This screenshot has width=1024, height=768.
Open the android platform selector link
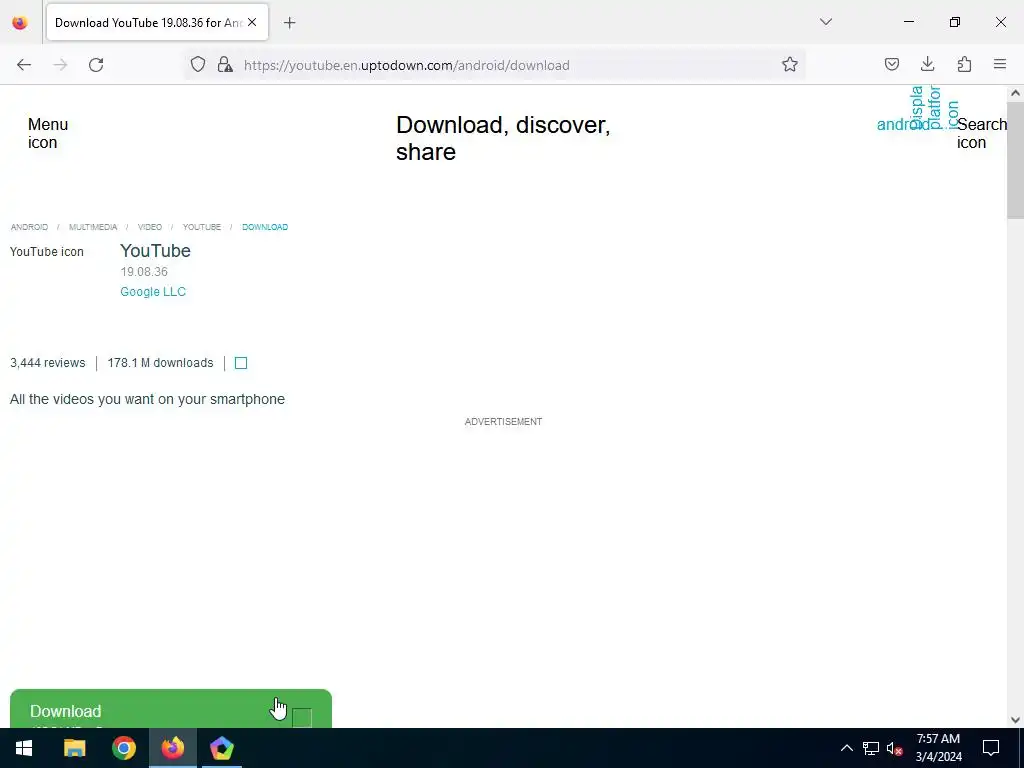tap(903, 124)
